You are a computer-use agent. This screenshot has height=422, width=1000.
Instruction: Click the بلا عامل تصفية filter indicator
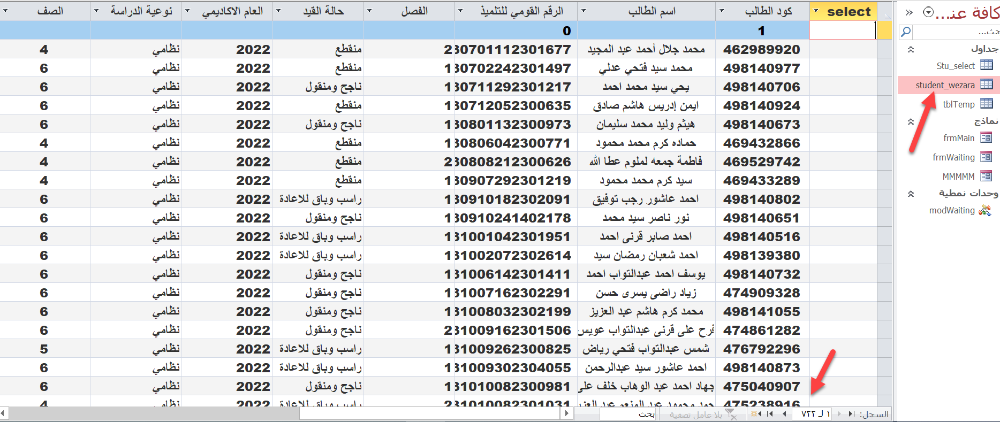(703, 414)
